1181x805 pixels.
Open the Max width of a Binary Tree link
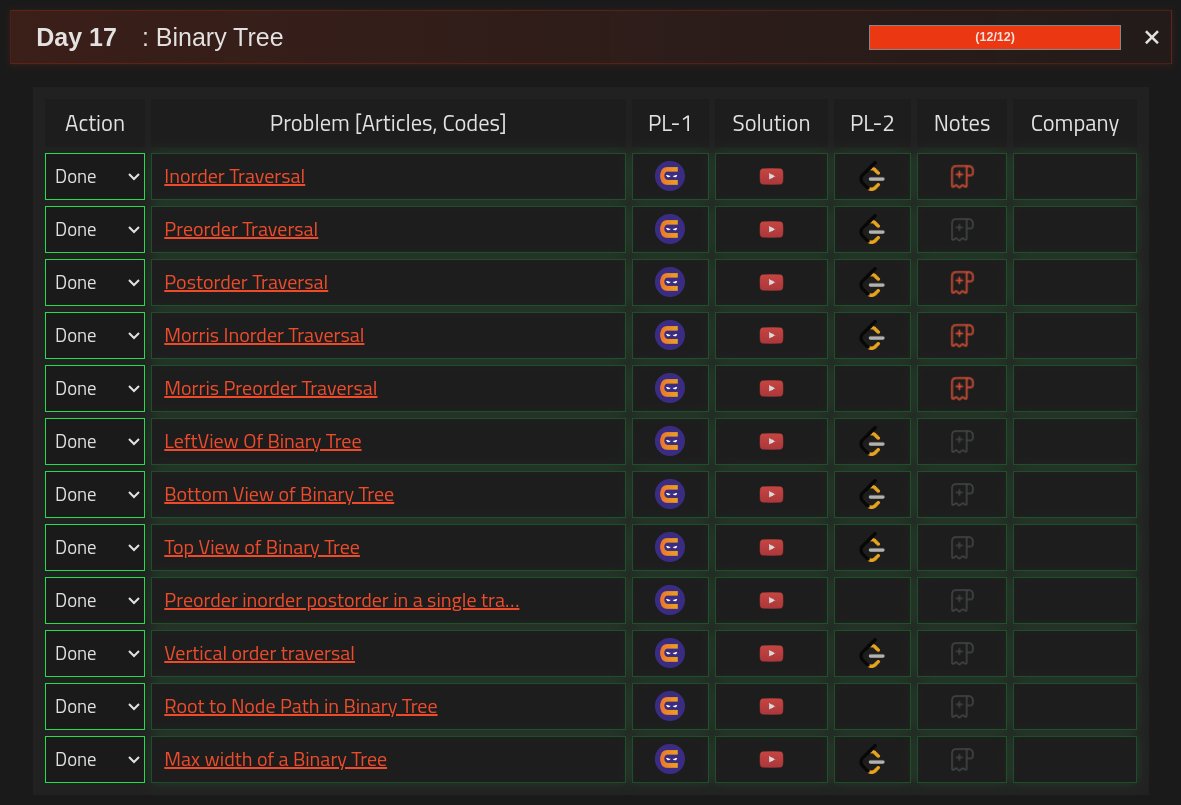coord(276,759)
